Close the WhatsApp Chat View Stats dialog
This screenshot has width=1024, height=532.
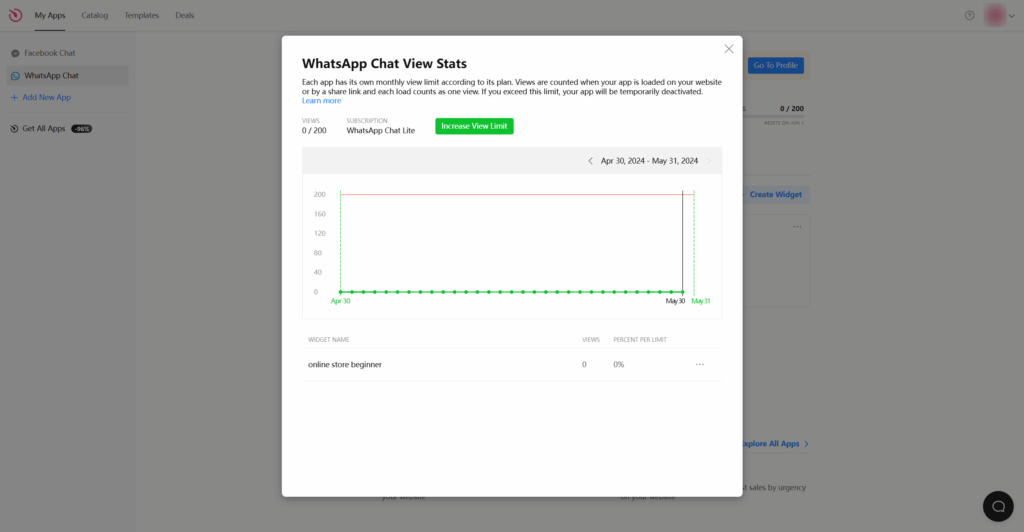[x=728, y=49]
